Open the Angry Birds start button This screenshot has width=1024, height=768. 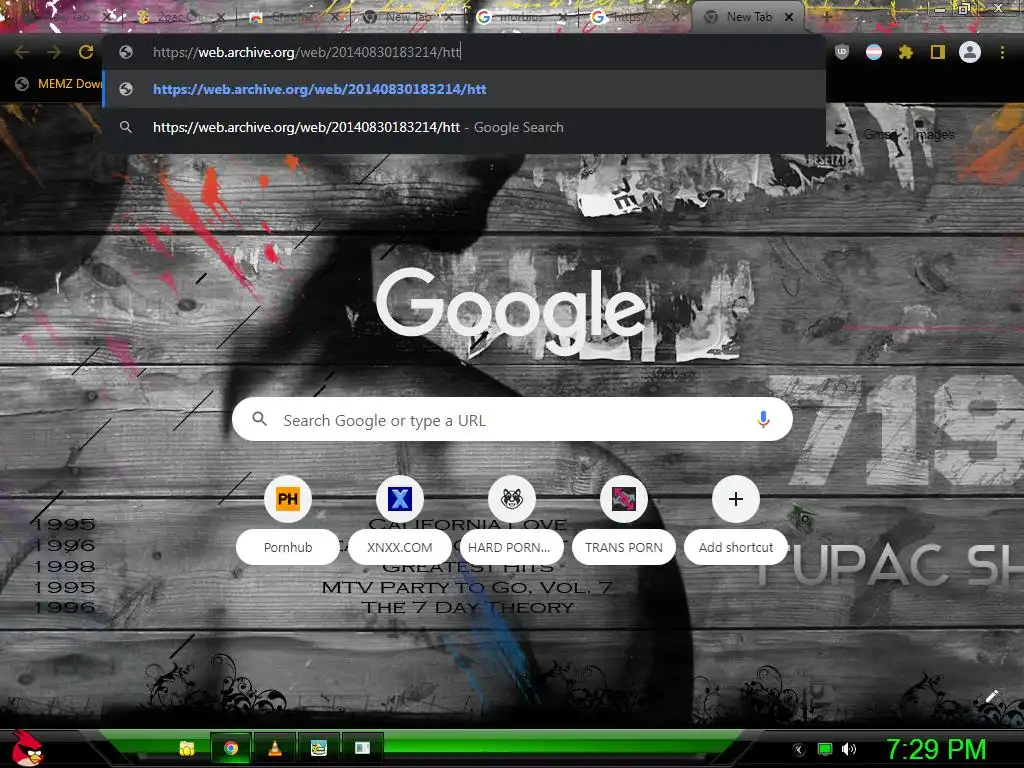26,748
